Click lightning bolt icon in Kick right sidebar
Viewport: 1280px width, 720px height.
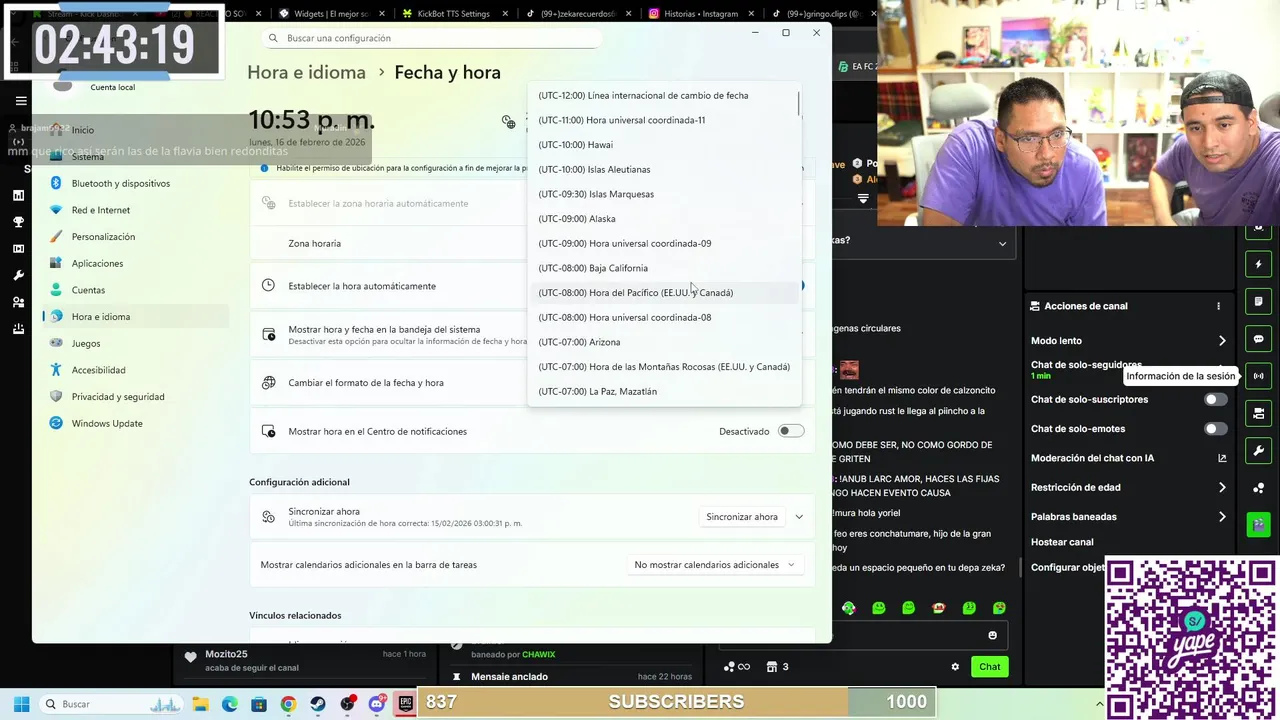tap(1259, 265)
